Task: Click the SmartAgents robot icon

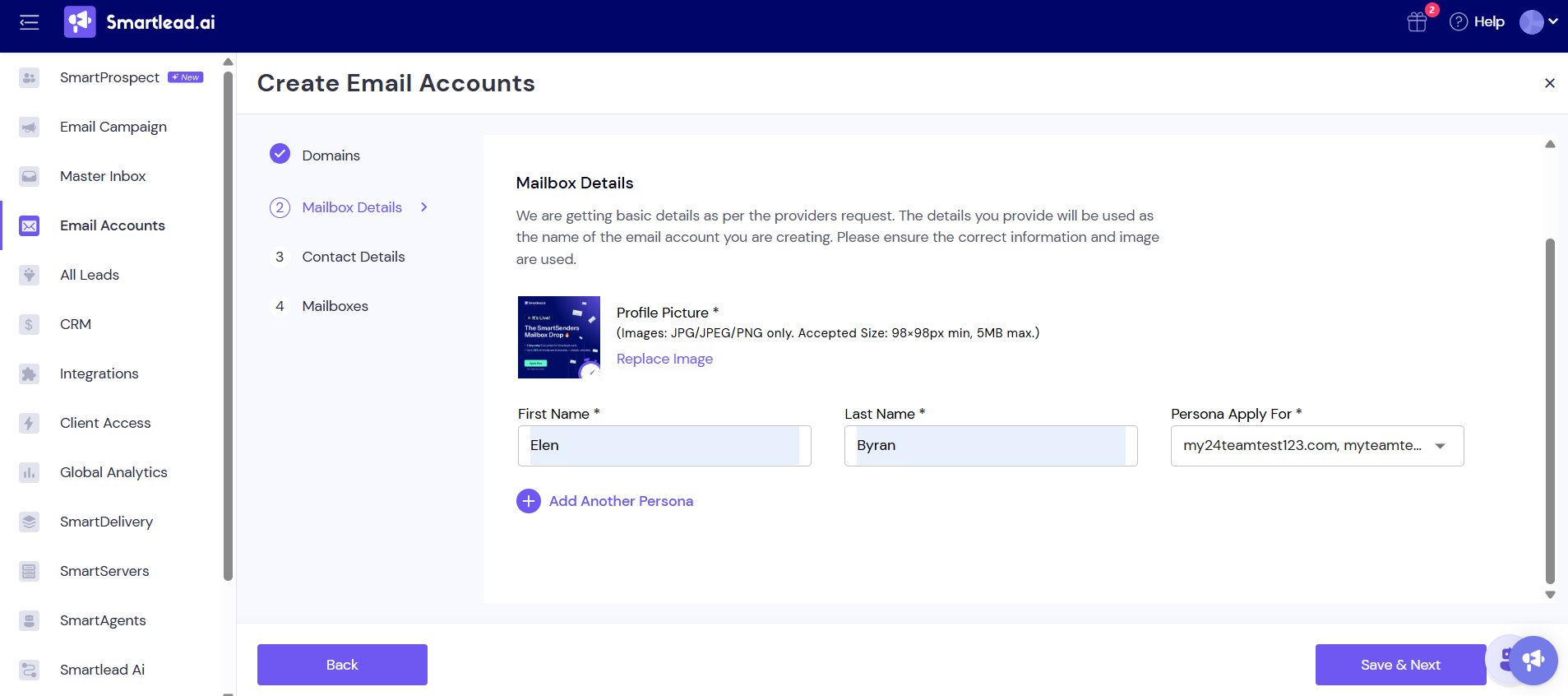Action: click(x=30, y=620)
